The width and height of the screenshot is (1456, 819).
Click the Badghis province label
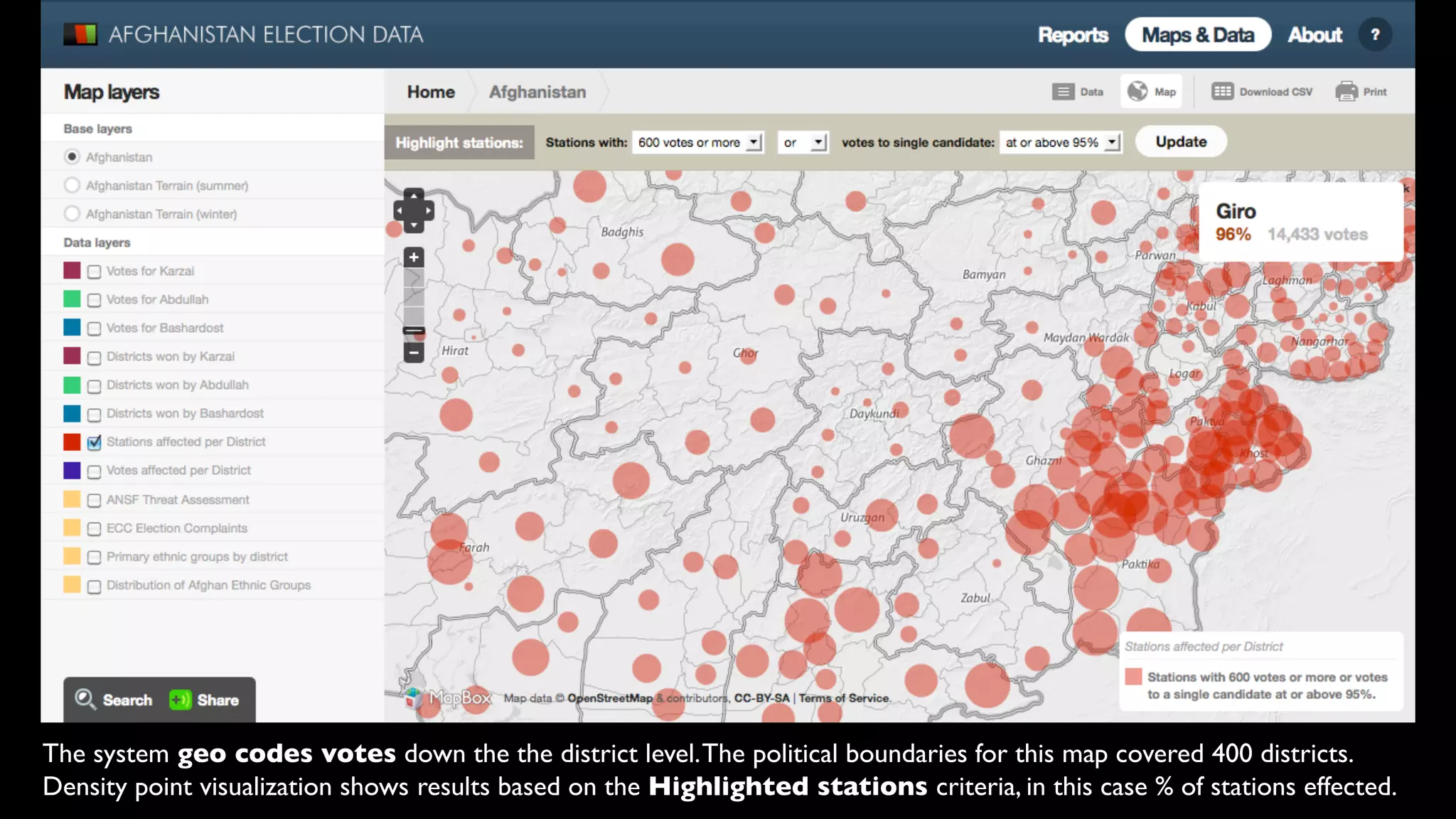point(622,232)
